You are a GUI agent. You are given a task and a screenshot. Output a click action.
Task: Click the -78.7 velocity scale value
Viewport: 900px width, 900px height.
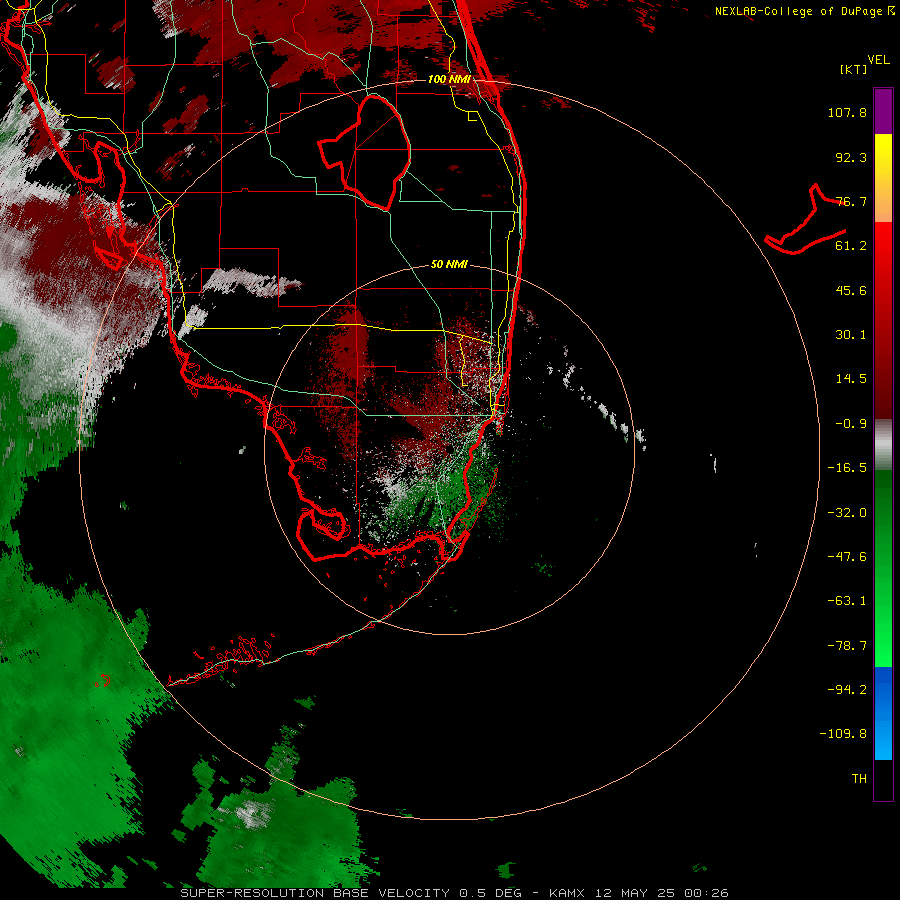point(847,646)
